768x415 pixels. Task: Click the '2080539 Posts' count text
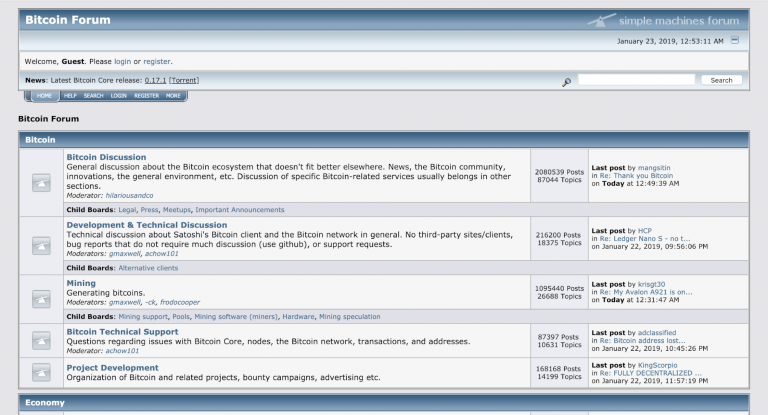[559, 172]
